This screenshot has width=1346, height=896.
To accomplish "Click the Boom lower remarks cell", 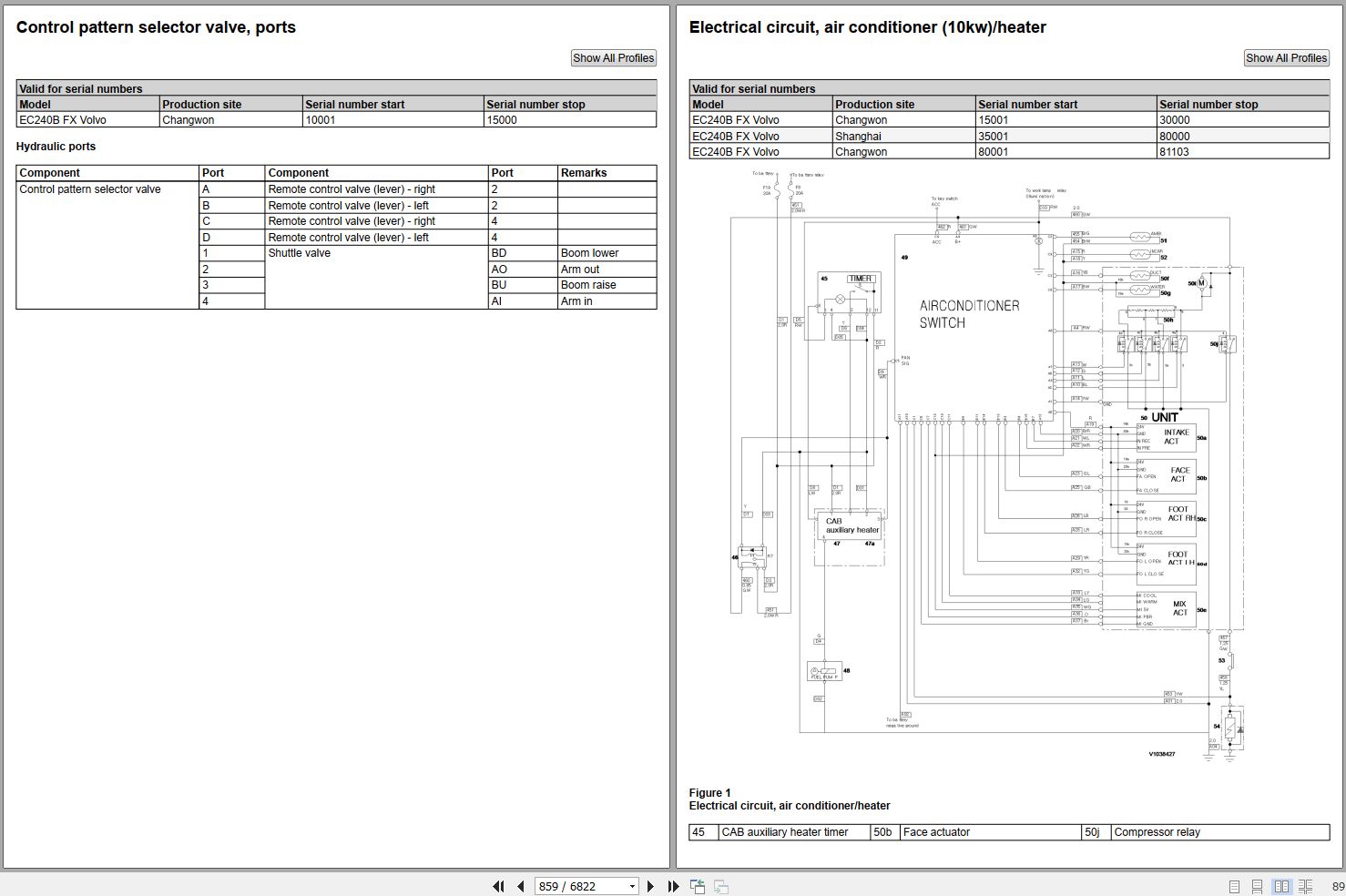I will pyautogui.click(x=606, y=253).
